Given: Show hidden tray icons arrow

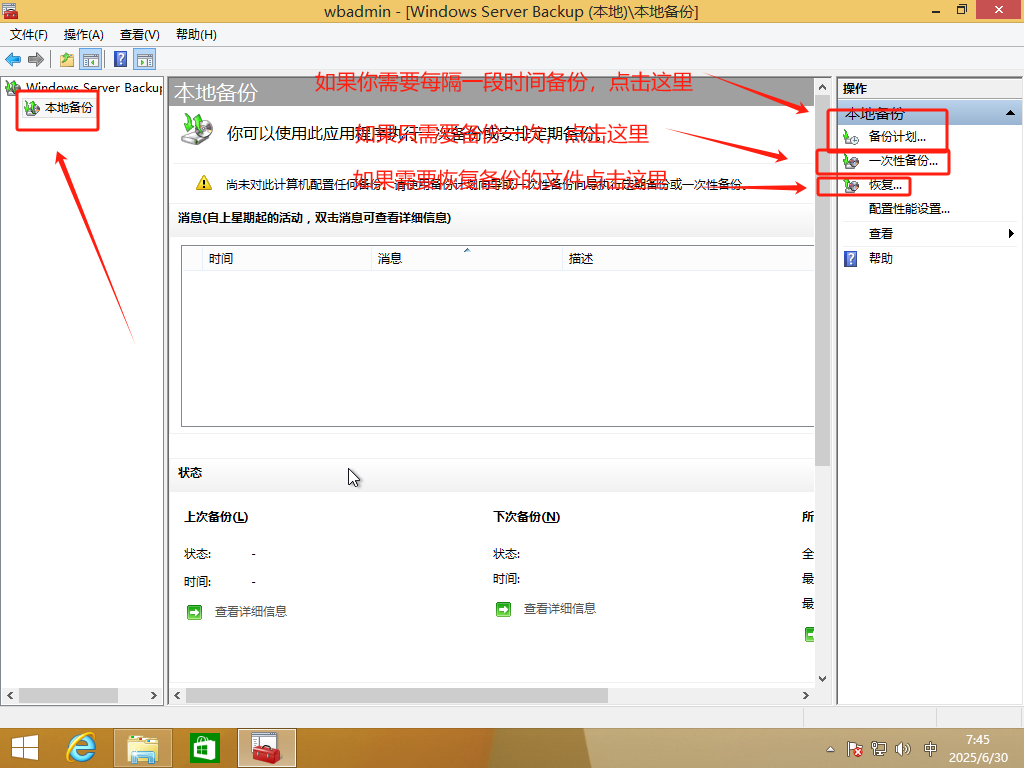Looking at the screenshot, I should coord(830,749).
